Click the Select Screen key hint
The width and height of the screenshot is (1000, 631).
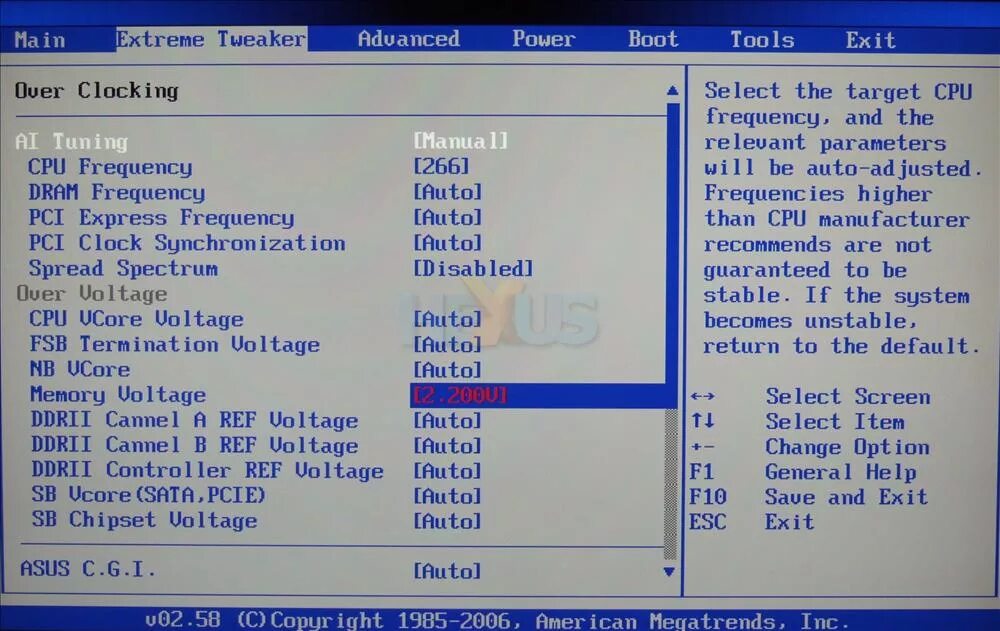[x=848, y=396]
